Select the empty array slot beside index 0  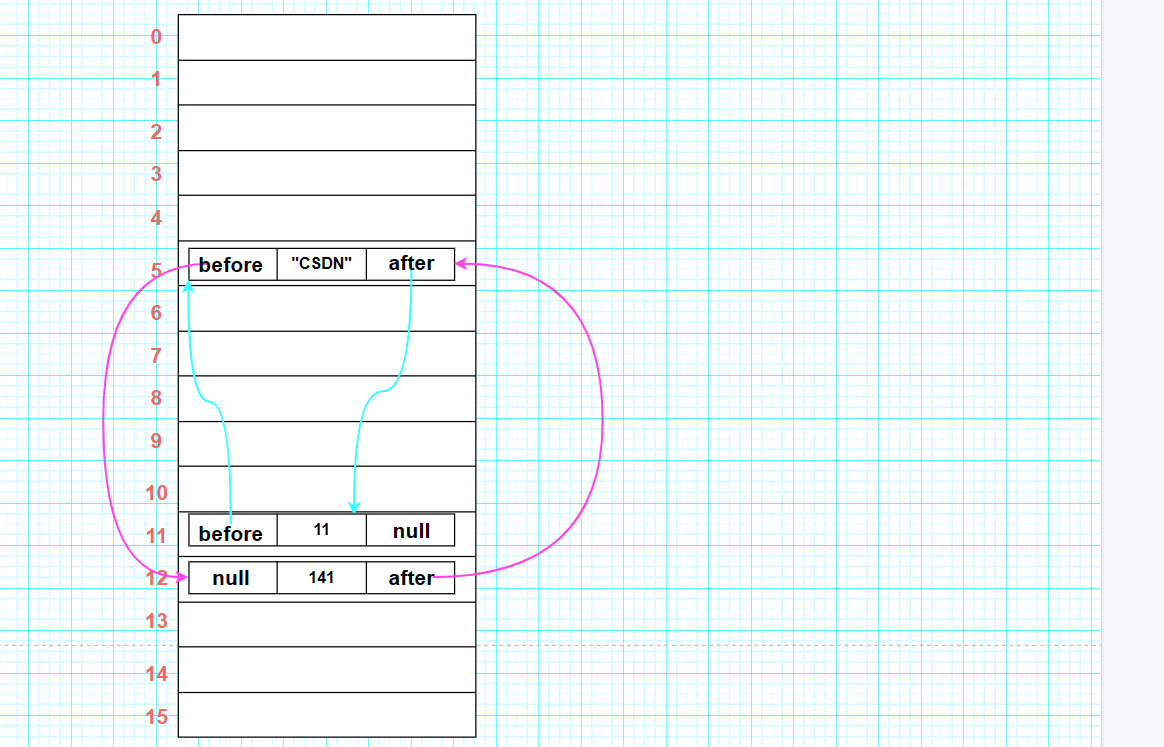coord(327,37)
